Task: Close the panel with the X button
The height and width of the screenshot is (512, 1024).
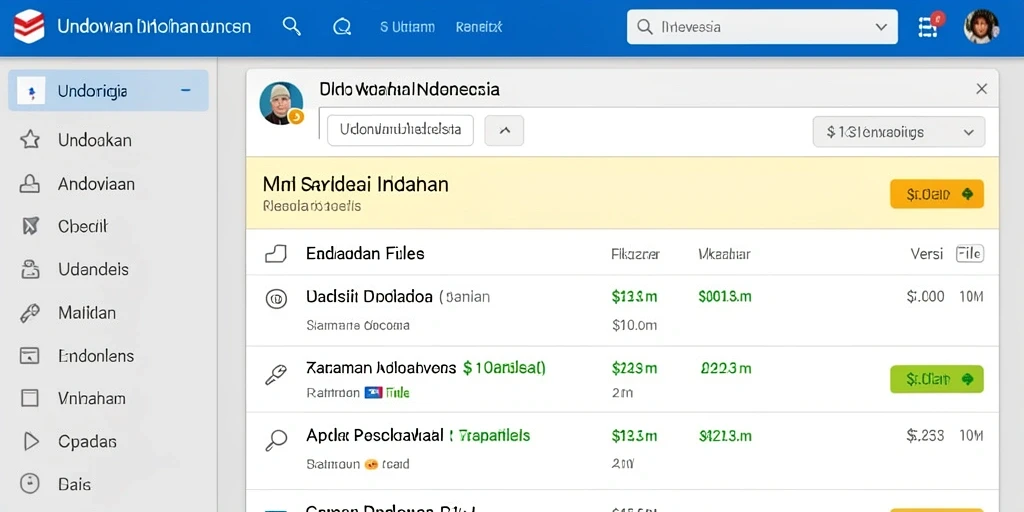Action: pyautogui.click(x=982, y=89)
